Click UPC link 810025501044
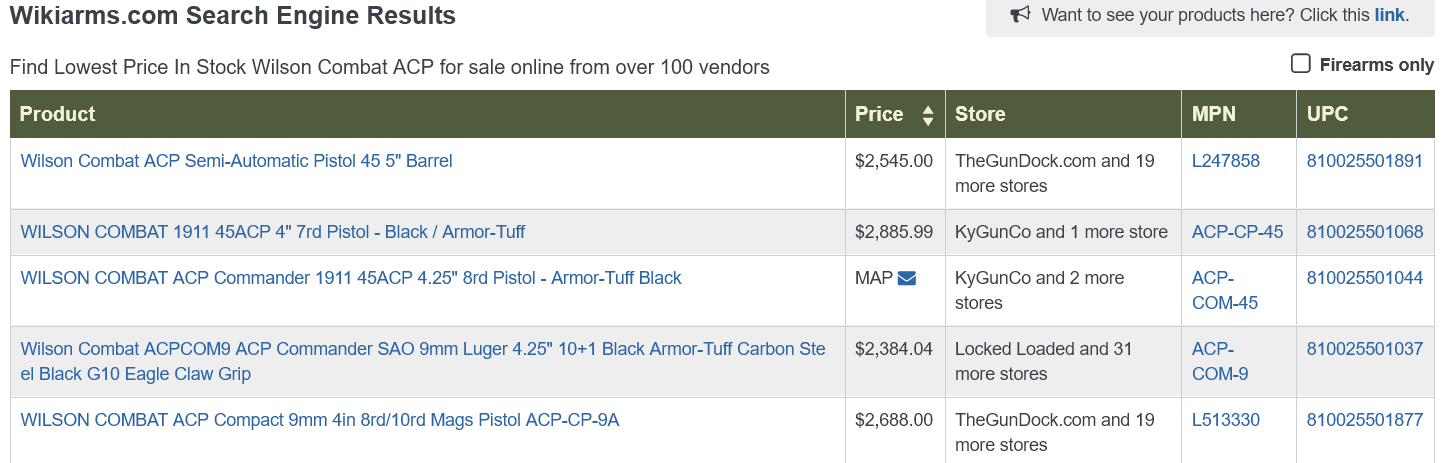Screen dimensions: 1443x463 tap(1364, 278)
